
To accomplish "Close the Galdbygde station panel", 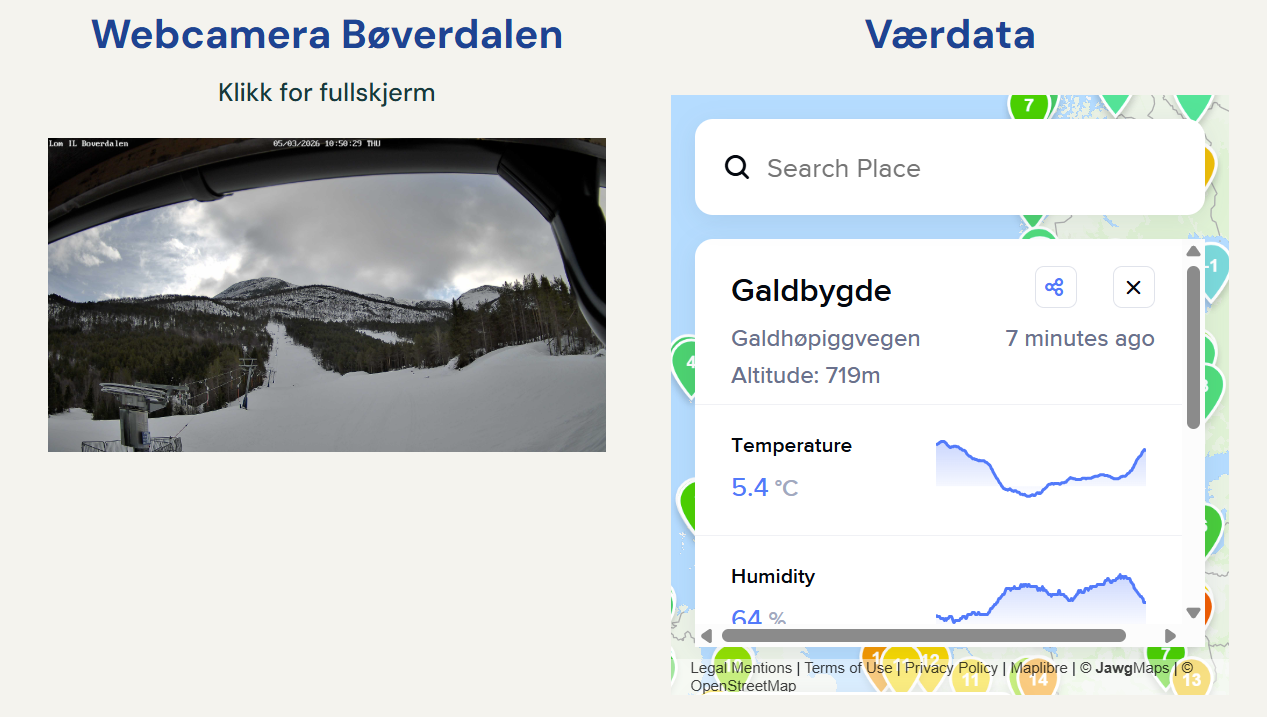I will (x=1133, y=288).
